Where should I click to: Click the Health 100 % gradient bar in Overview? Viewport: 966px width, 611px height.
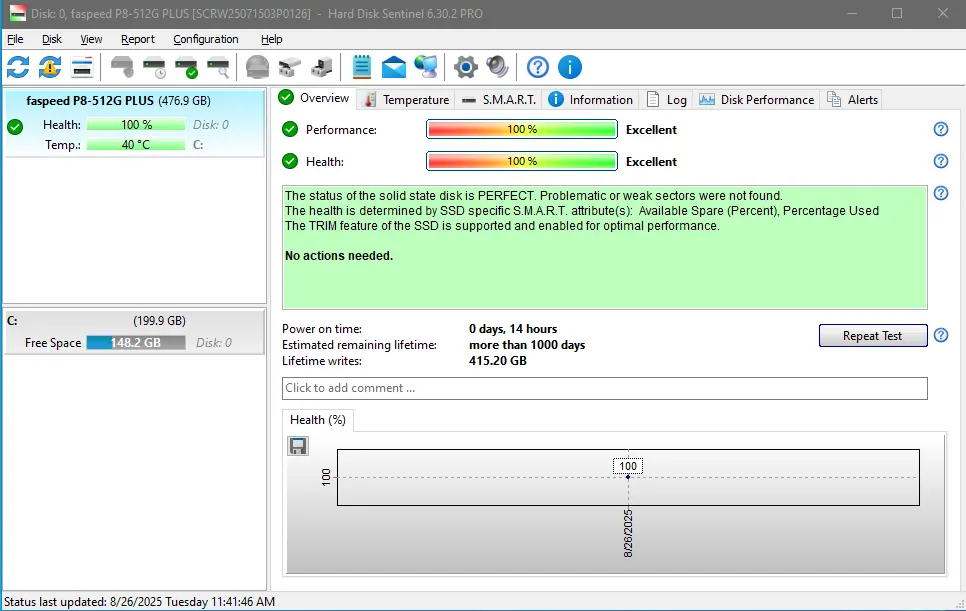tap(522, 161)
